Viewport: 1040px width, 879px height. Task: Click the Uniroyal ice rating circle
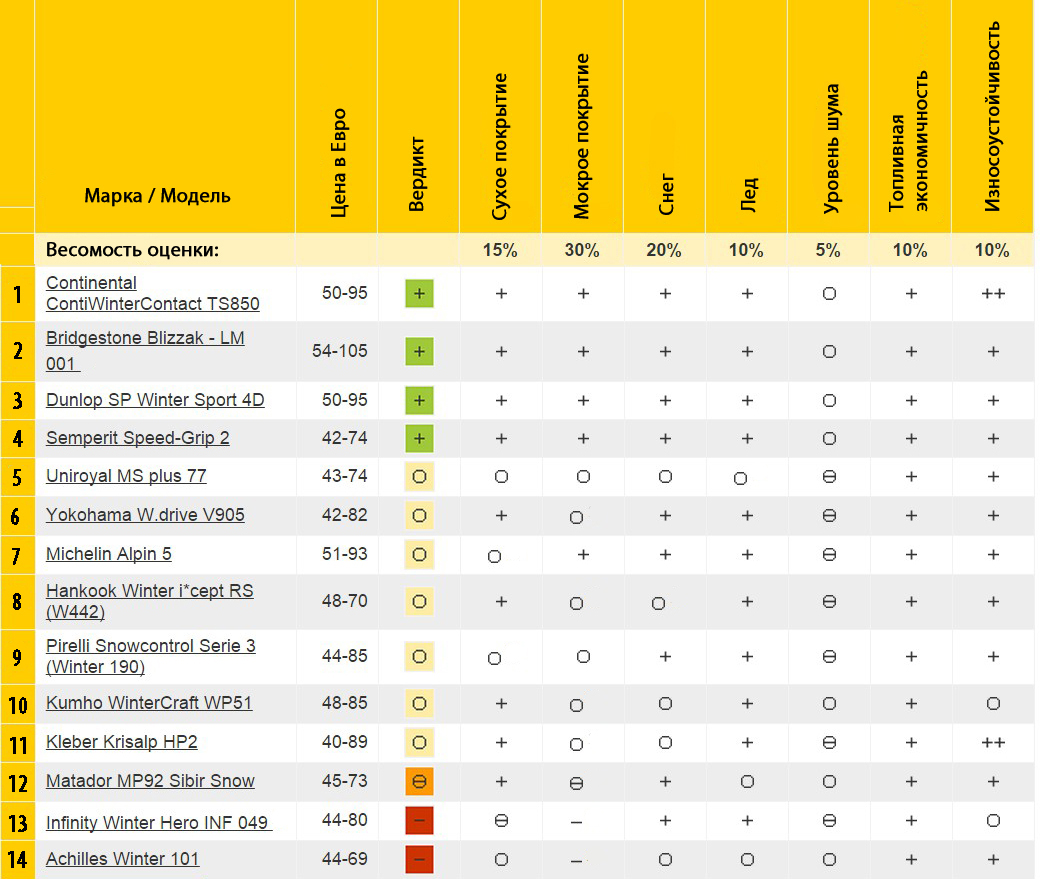pos(740,479)
